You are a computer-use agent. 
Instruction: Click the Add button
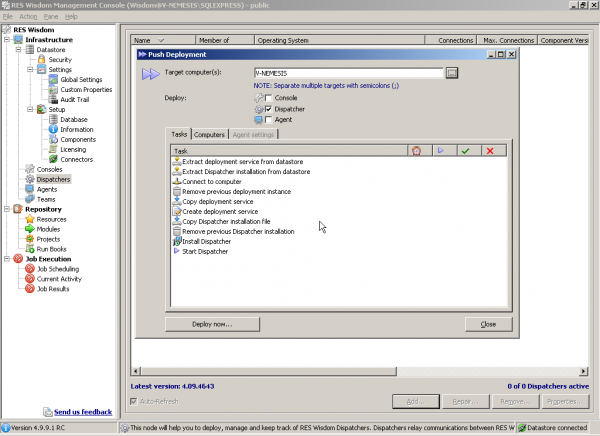[x=416, y=402]
